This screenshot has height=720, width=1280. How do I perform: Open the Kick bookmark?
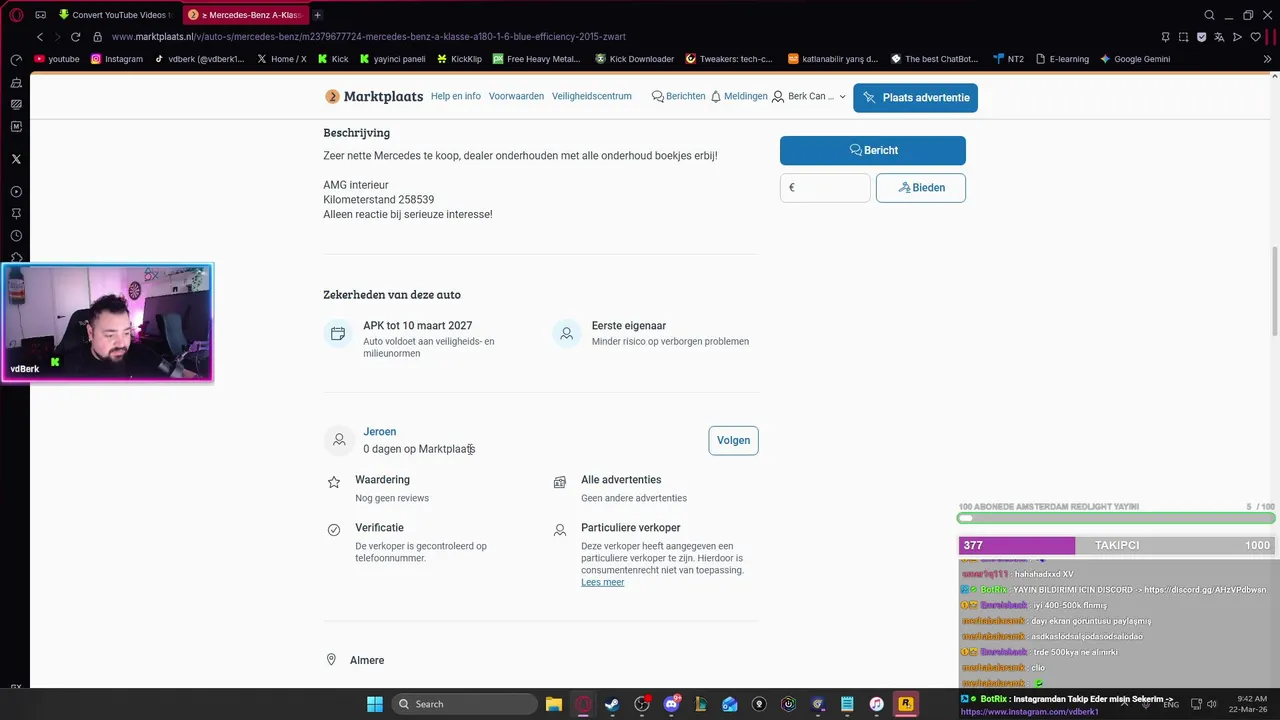(x=333, y=59)
